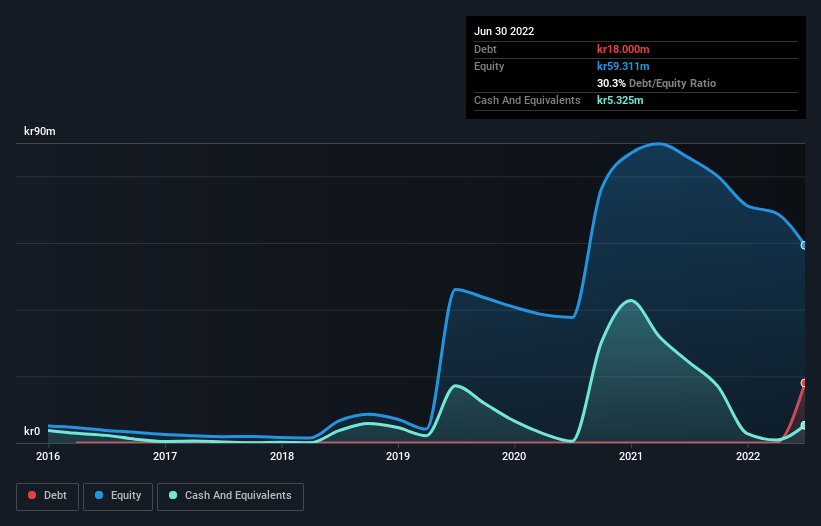
Task: Click the 2021 x-axis label
Action: (x=631, y=456)
